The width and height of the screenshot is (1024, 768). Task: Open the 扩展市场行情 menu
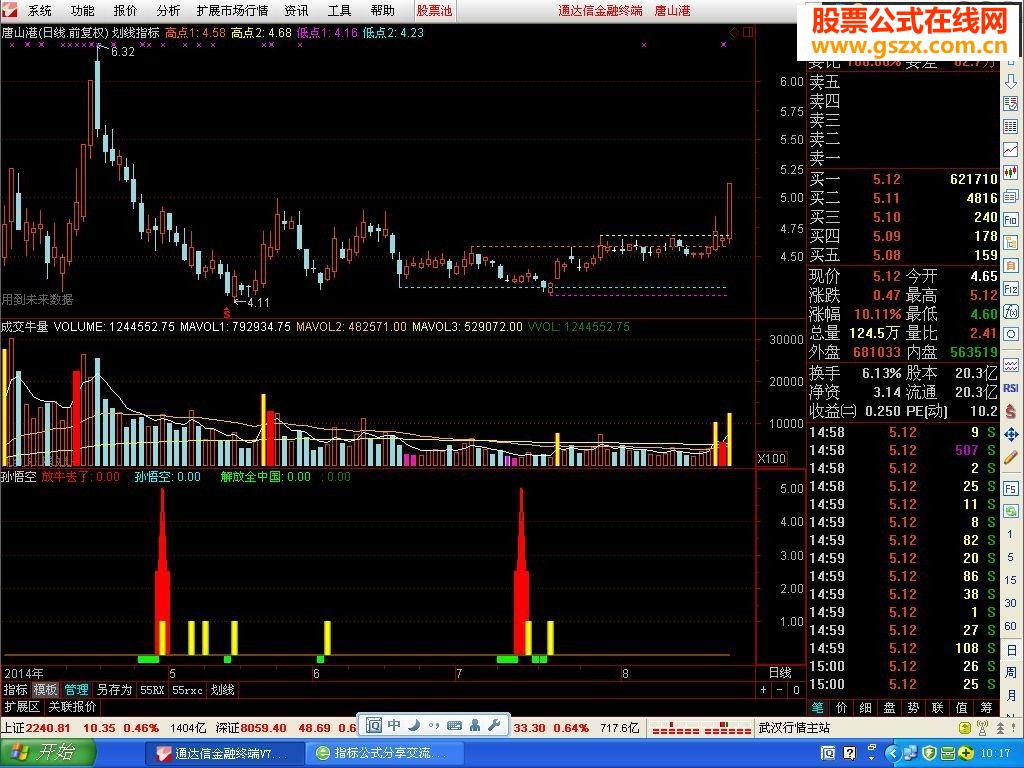[x=232, y=10]
